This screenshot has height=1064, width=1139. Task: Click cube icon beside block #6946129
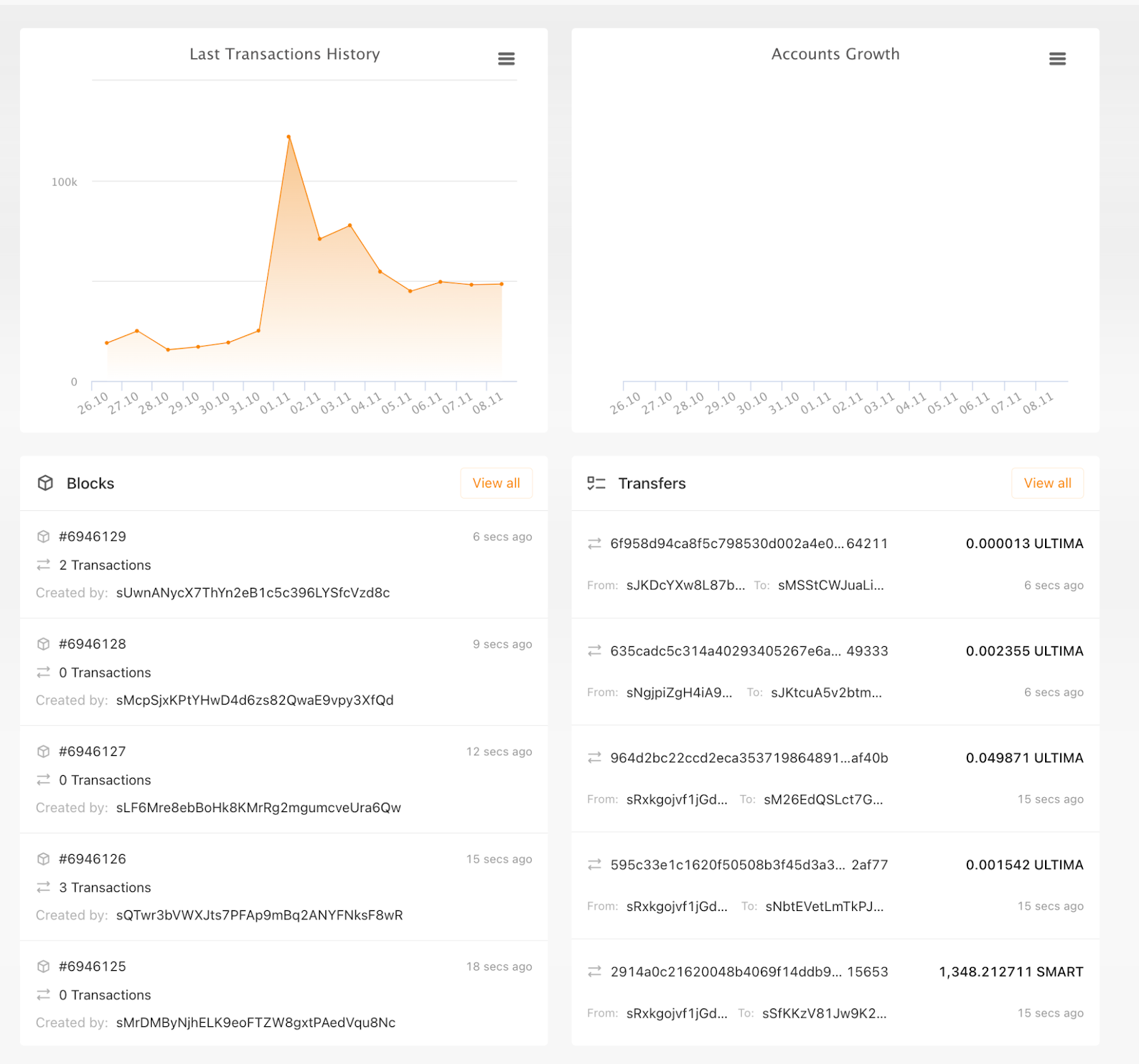43,537
